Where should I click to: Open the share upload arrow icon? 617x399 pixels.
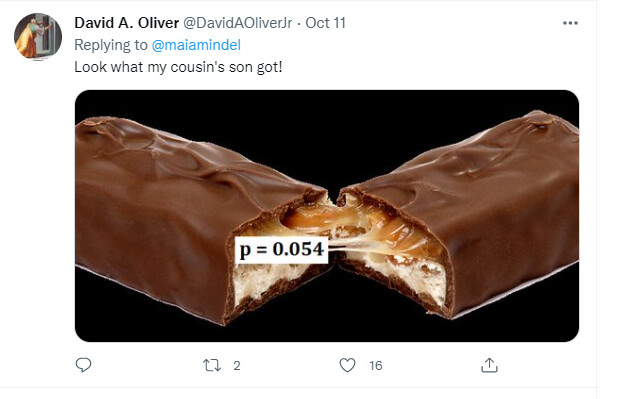pos(489,365)
